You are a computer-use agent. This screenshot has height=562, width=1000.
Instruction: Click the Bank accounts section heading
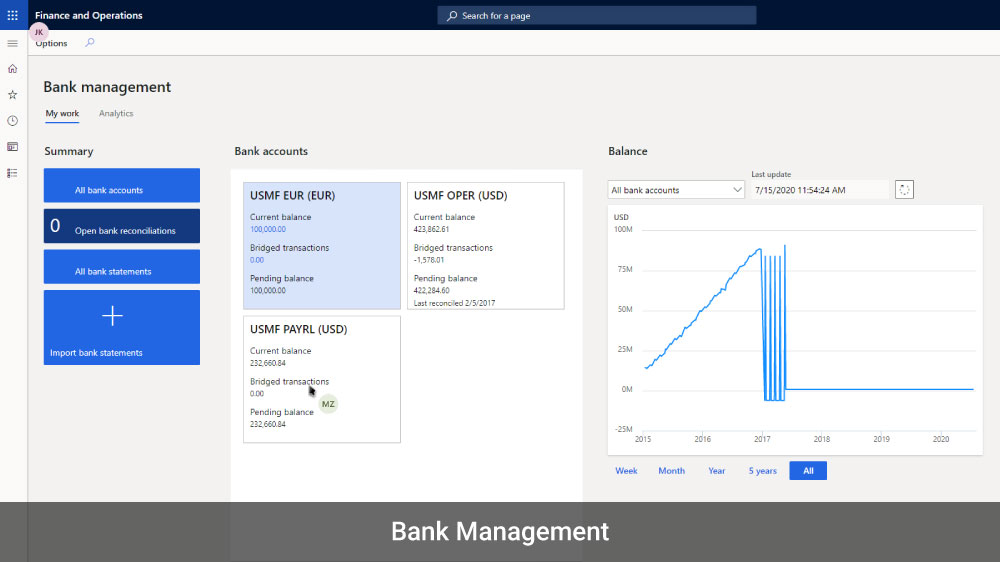pos(271,151)
